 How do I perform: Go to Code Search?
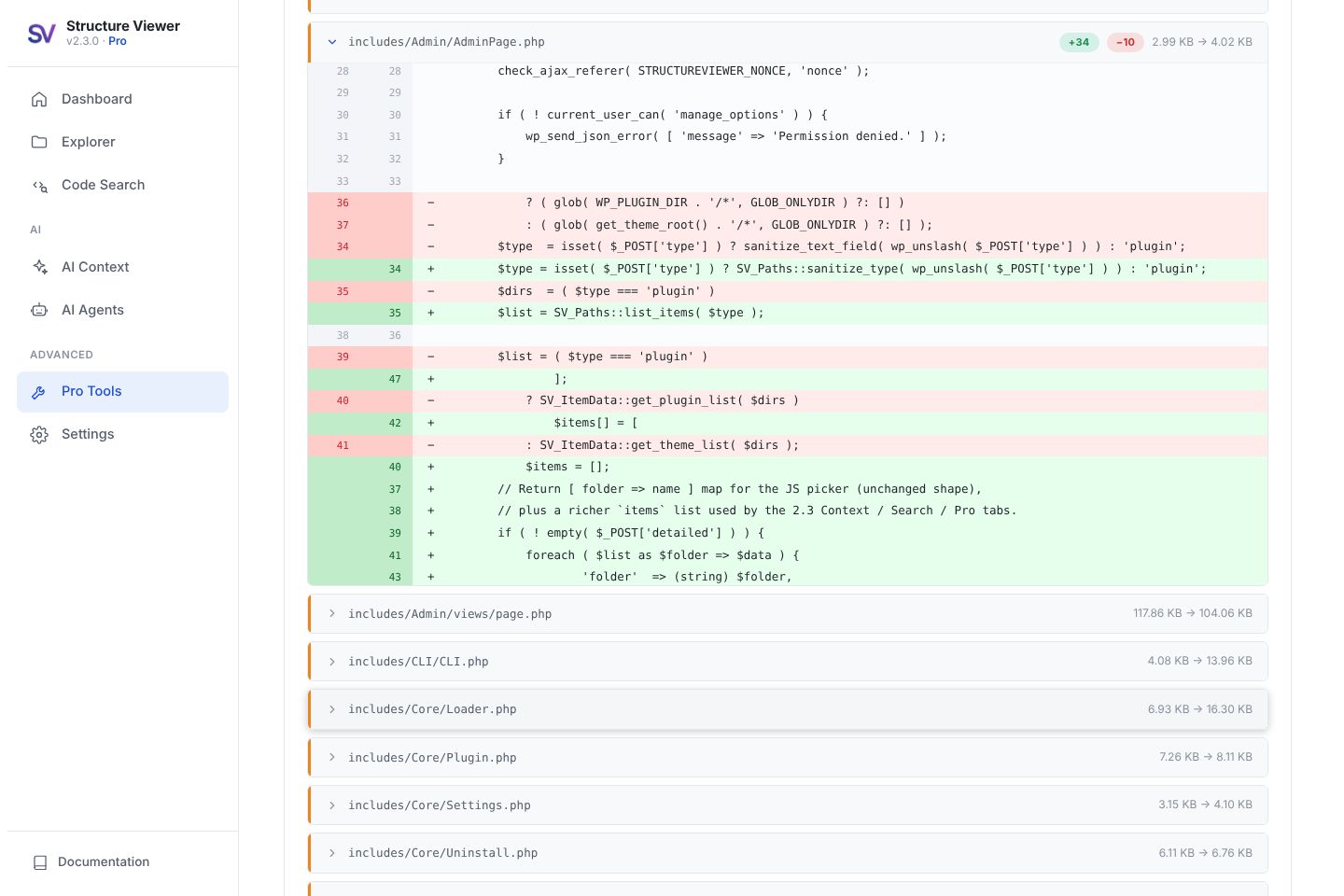point(122,185)
